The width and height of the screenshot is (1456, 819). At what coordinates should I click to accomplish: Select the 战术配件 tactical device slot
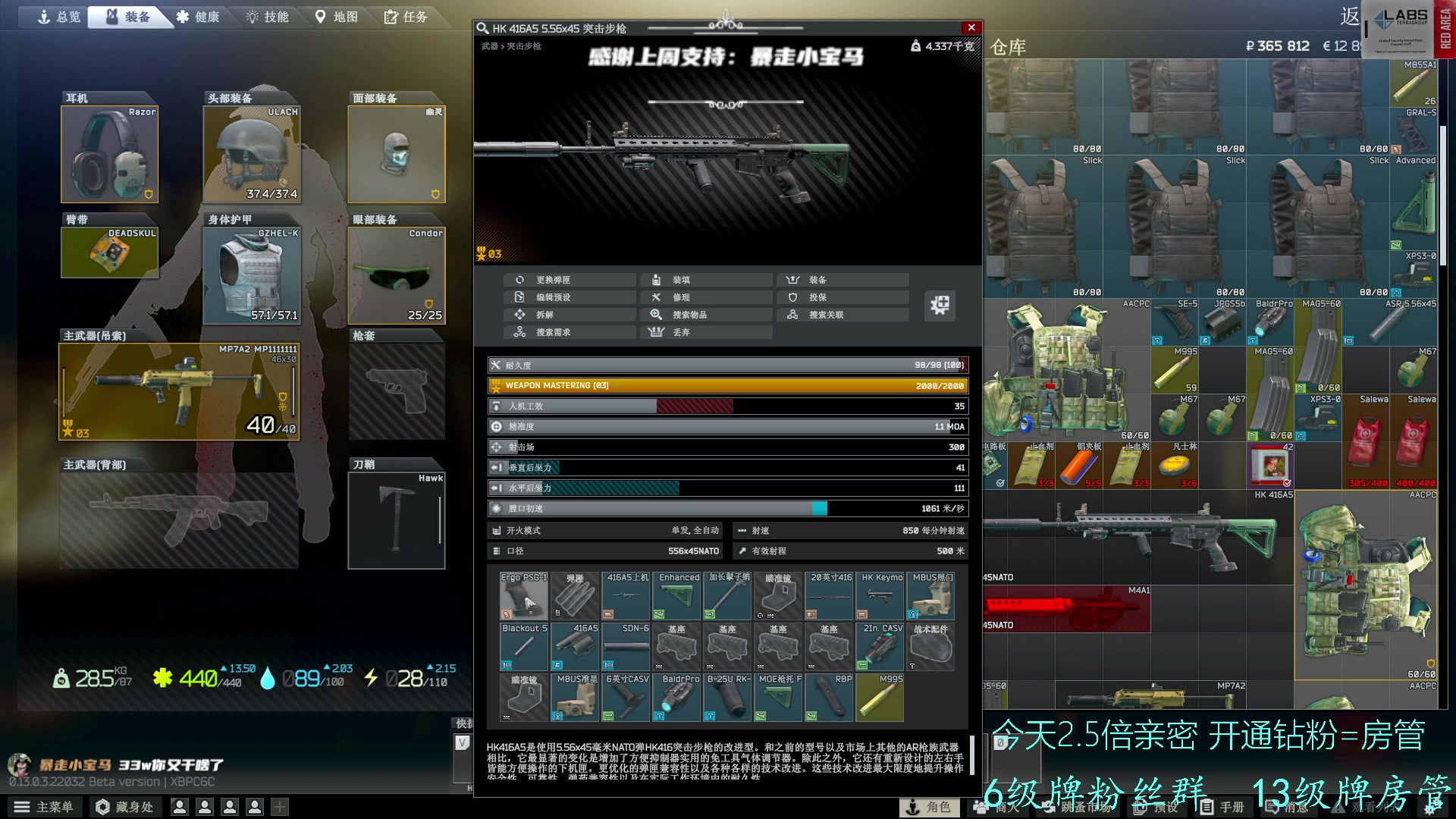click(x=930, y=647)
